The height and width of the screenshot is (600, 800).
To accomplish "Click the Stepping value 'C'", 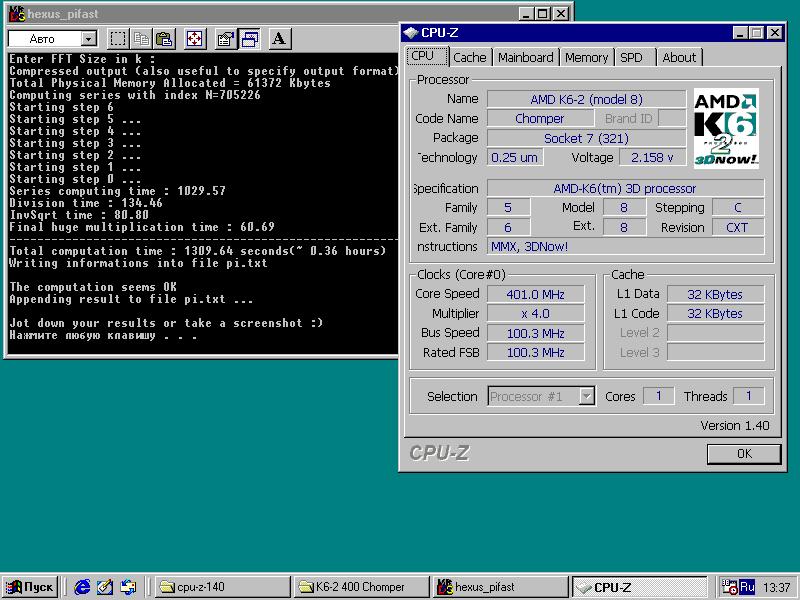I will [x=738, y=208].
